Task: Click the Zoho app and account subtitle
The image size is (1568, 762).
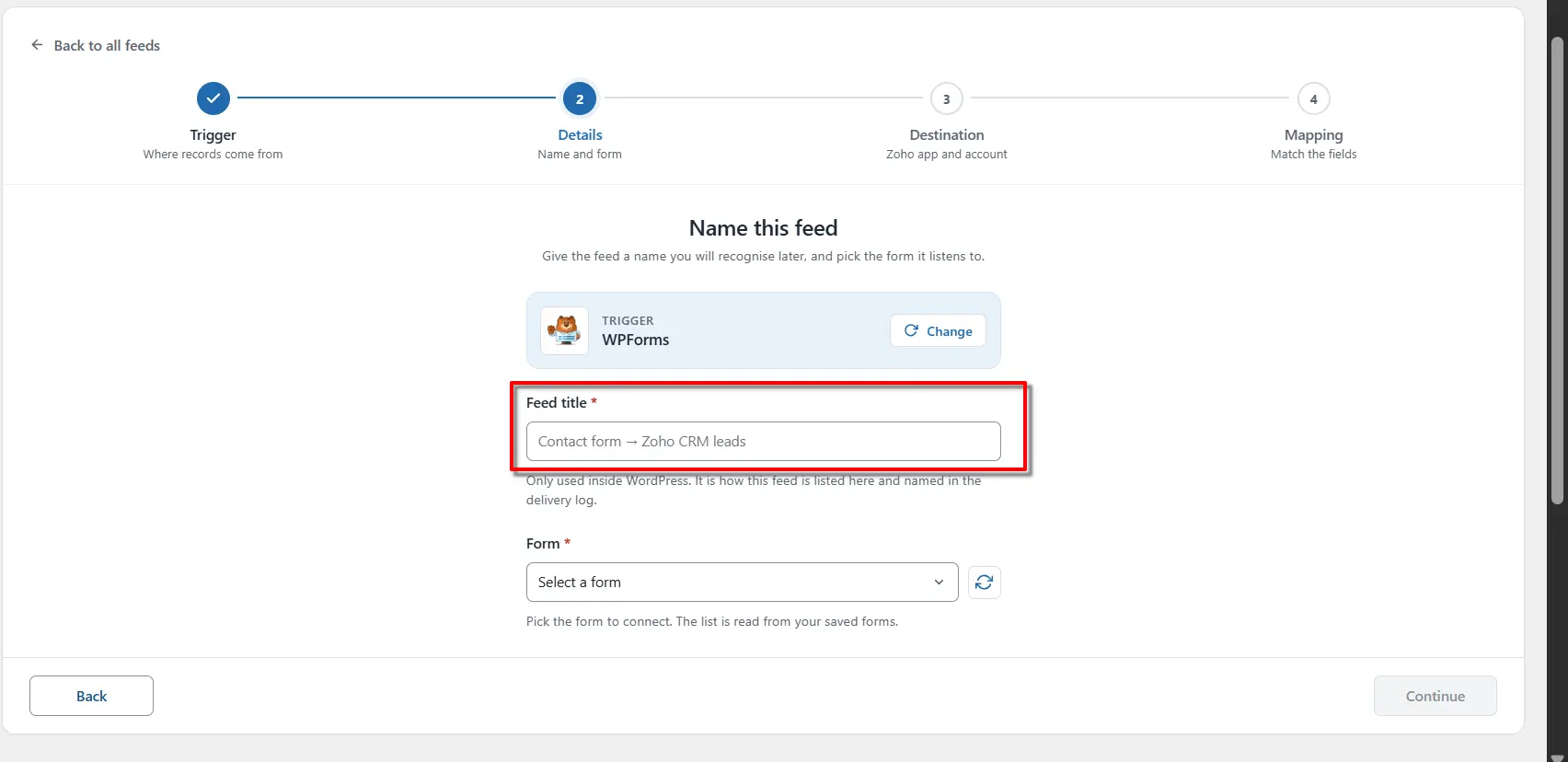Action: tap(946, 154)
